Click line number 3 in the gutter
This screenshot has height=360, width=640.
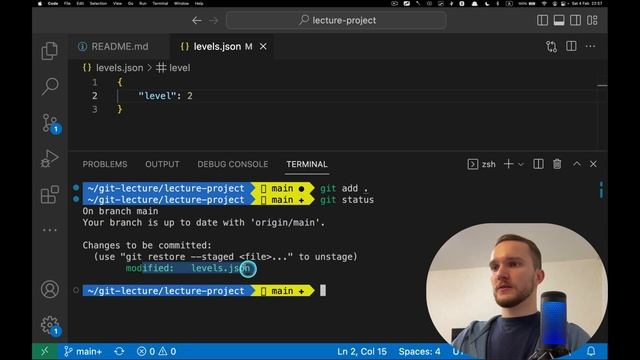[x=95, y=109]
